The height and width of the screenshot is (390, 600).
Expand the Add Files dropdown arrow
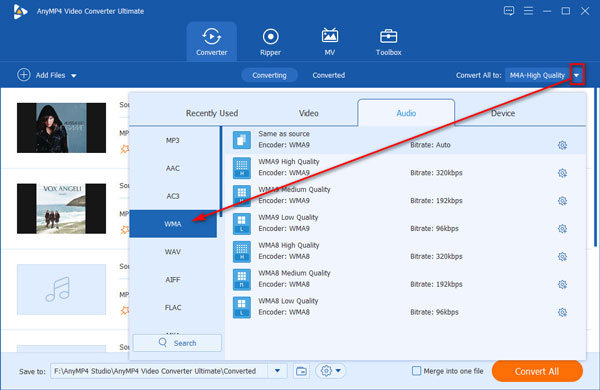click(x=74, y=76)
